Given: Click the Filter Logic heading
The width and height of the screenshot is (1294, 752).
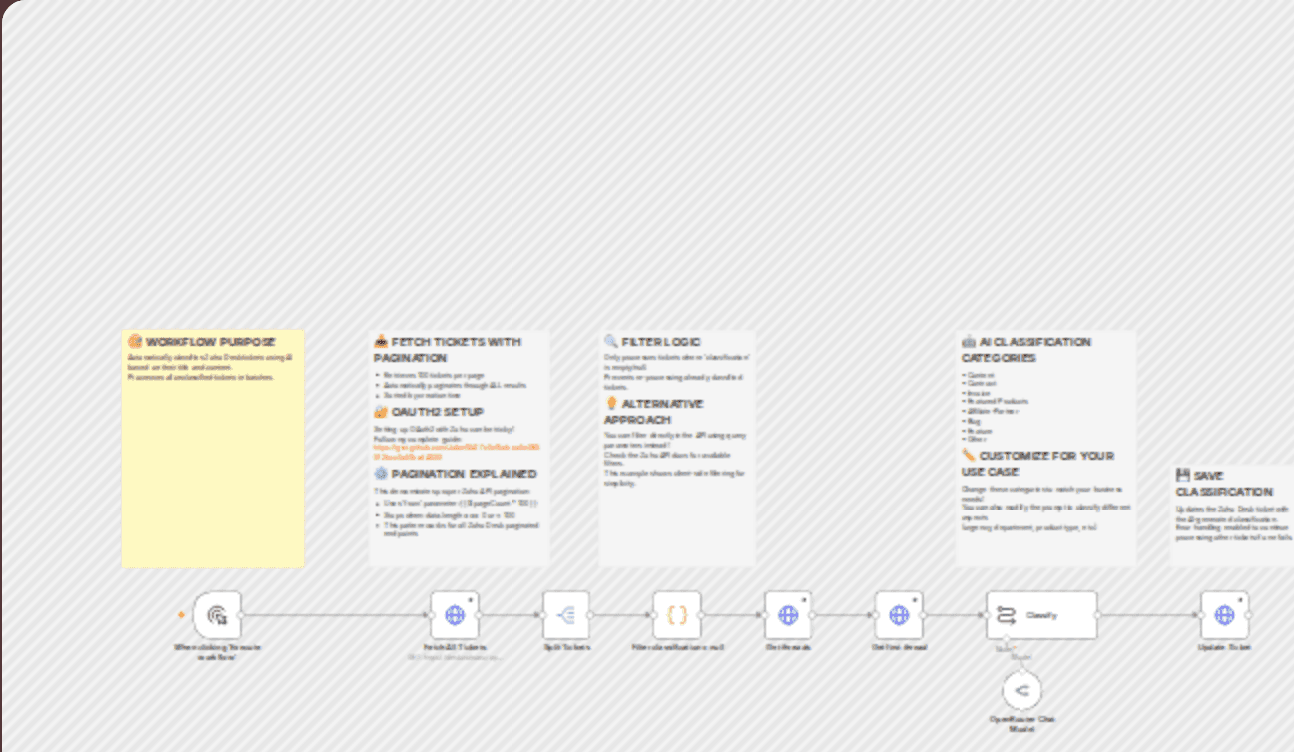Looking at the screenshot, I should click(652, 342).
